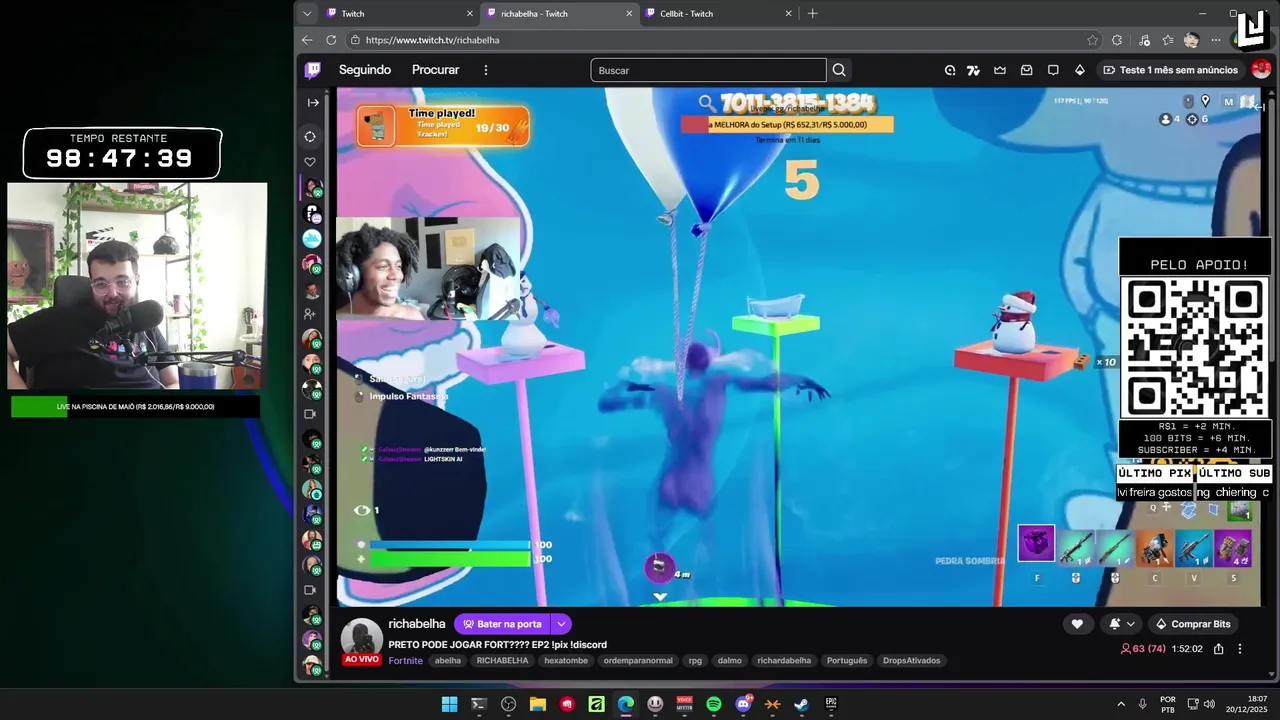Click the browser refresh icon
This screenshot has height=720, width=1280.
pyautogui.click(x=331, y=40)
